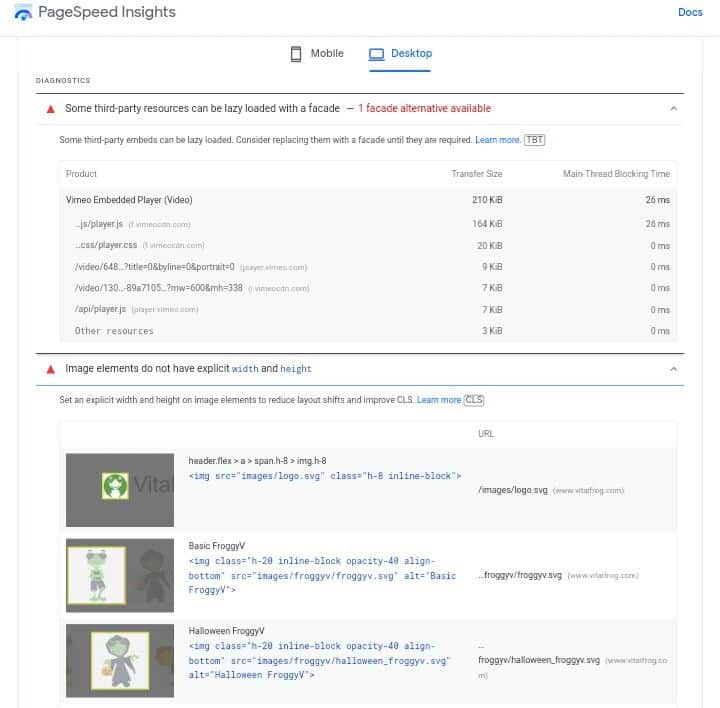
Task: Click the Main-Thread Blocking Time header
Action: [616, 174]
